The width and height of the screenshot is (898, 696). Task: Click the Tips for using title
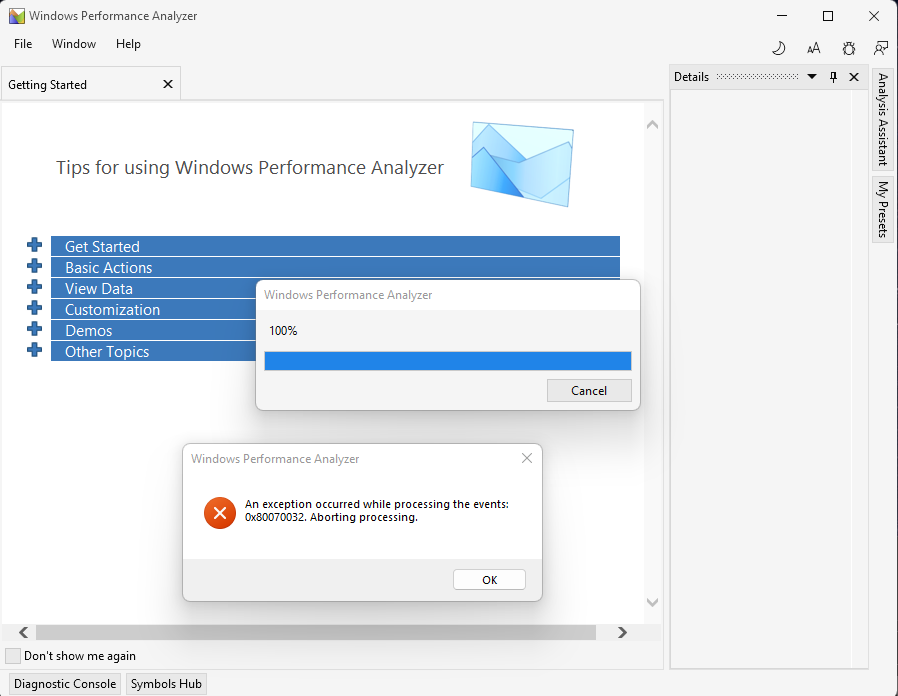tap(250, 167)
